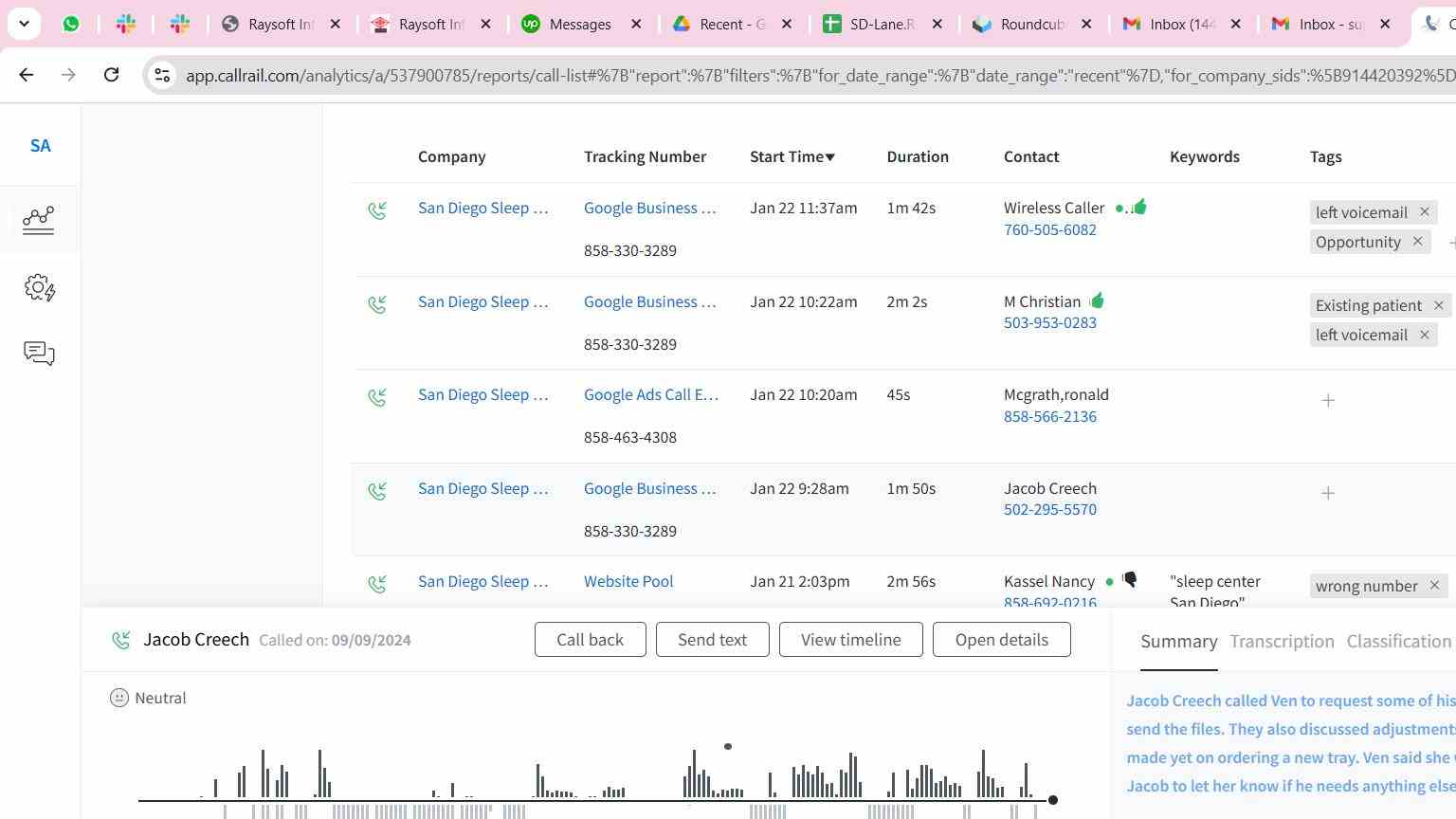
Task: Open the browser tab search dropdown
Action: 24,24
